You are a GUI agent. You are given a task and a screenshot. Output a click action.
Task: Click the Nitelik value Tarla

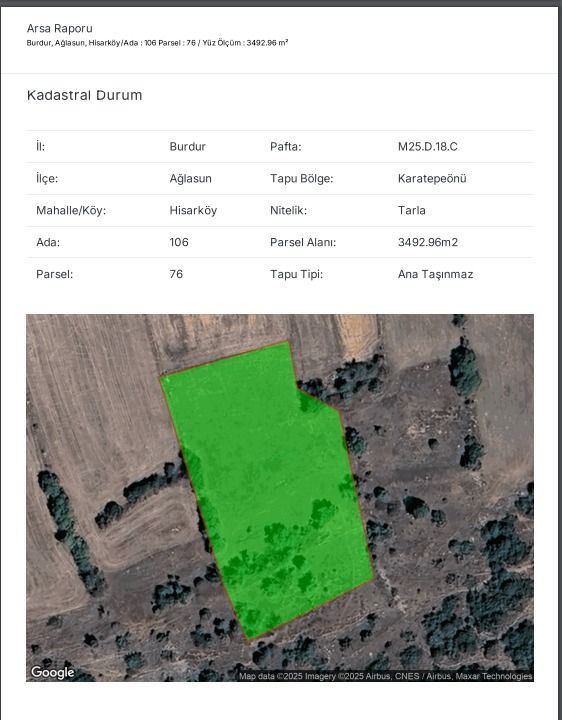[411, 210]
